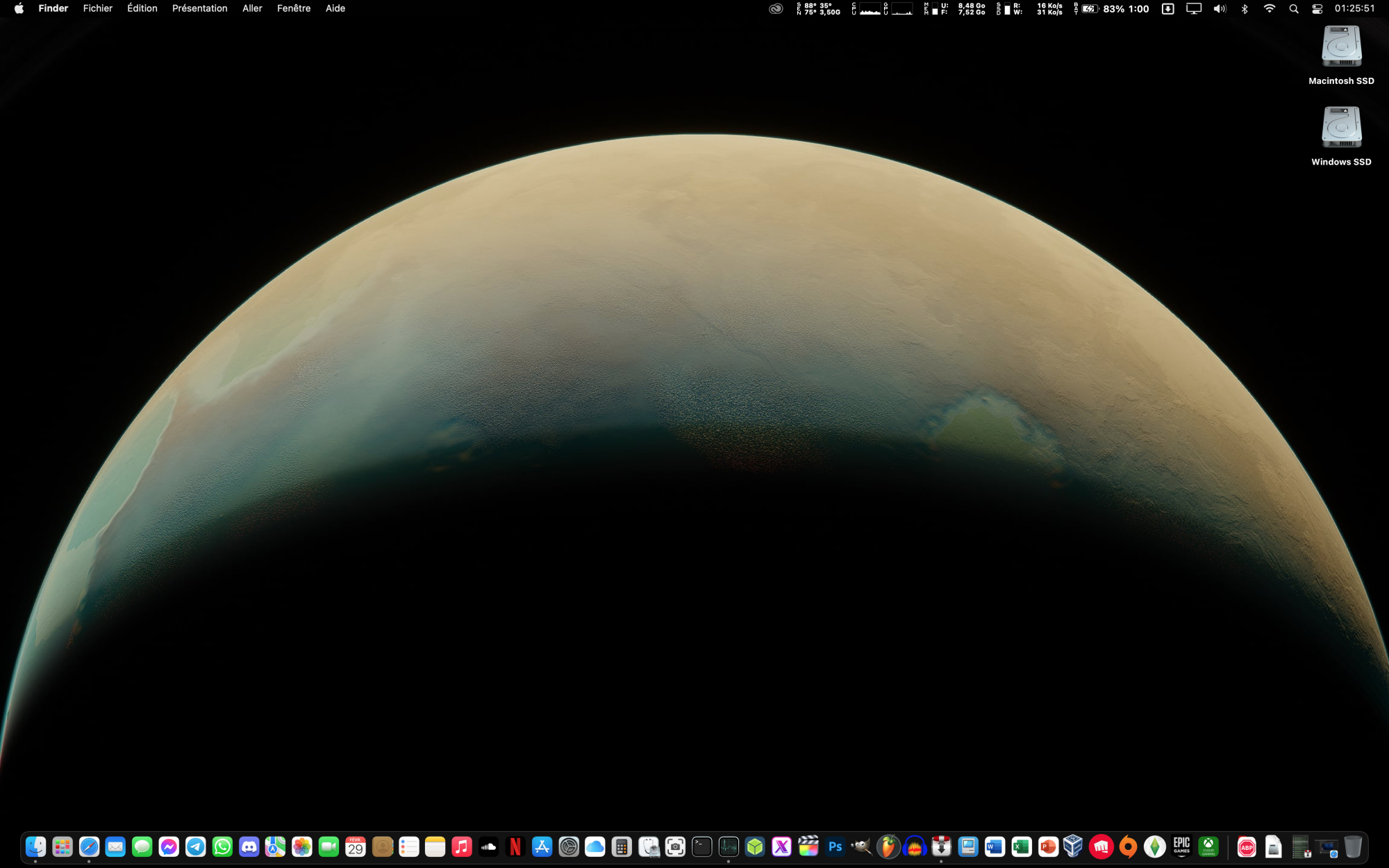Open Finder from the Dock
1389x868 pixels.
35,846
